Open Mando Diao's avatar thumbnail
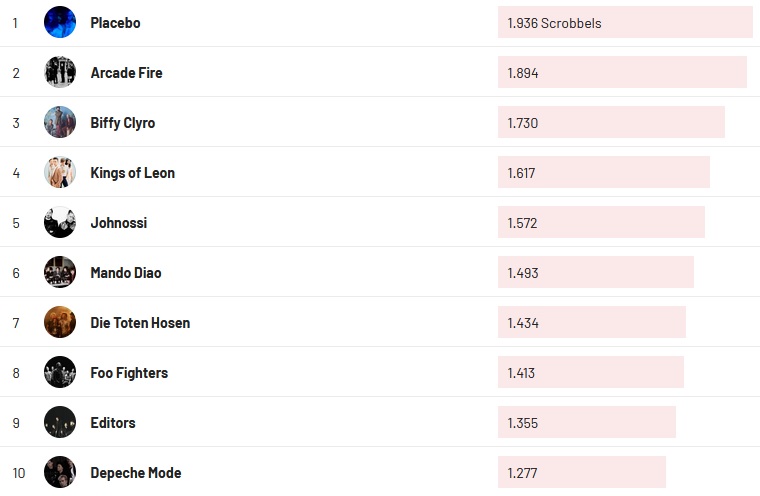Viewport: 760px width, 496px height. [60, 272]
